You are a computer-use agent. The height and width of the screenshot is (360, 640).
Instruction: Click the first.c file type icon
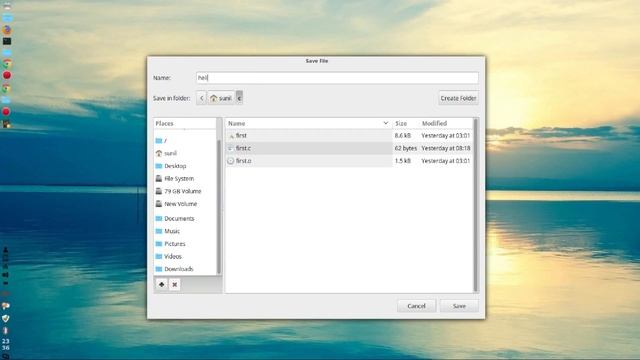pyautogui.click(x=231, y=148)
